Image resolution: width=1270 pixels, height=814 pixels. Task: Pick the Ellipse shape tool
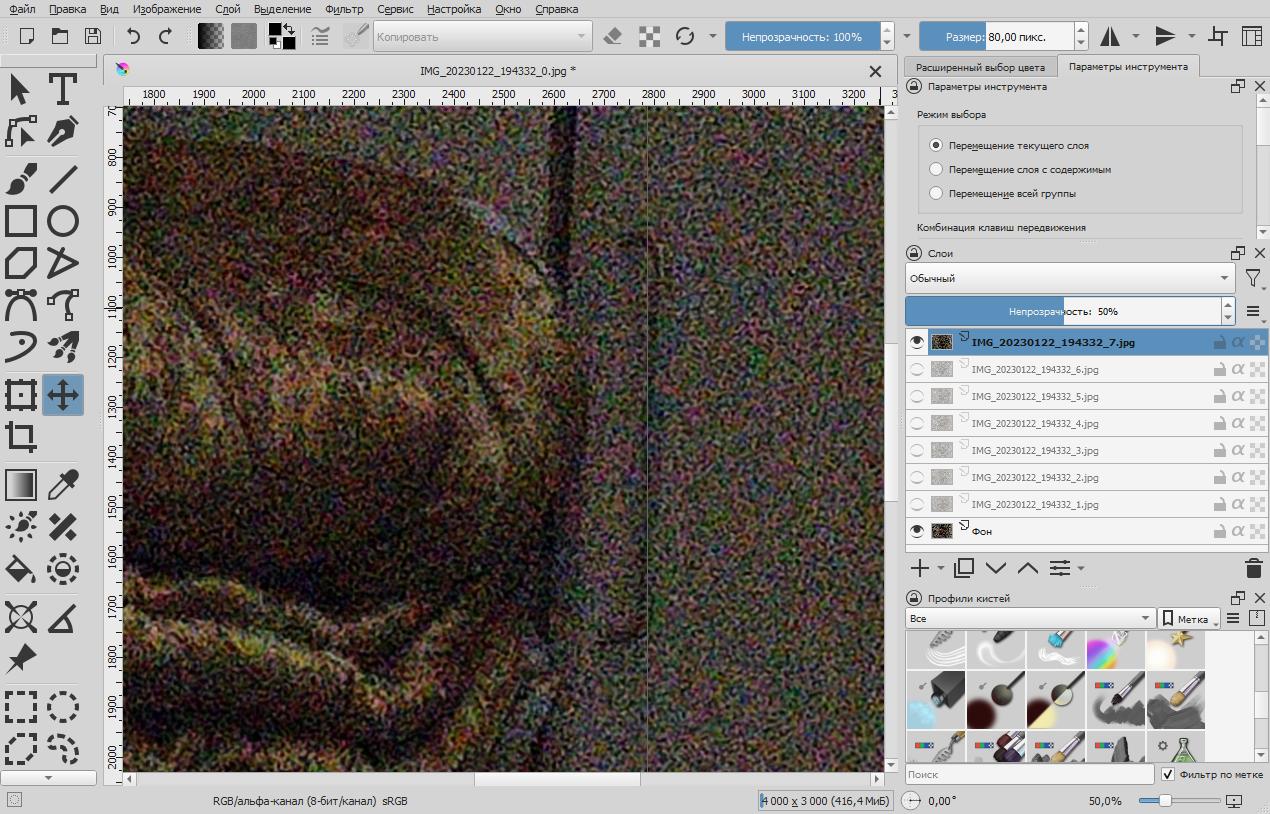(x=63, y=220)
